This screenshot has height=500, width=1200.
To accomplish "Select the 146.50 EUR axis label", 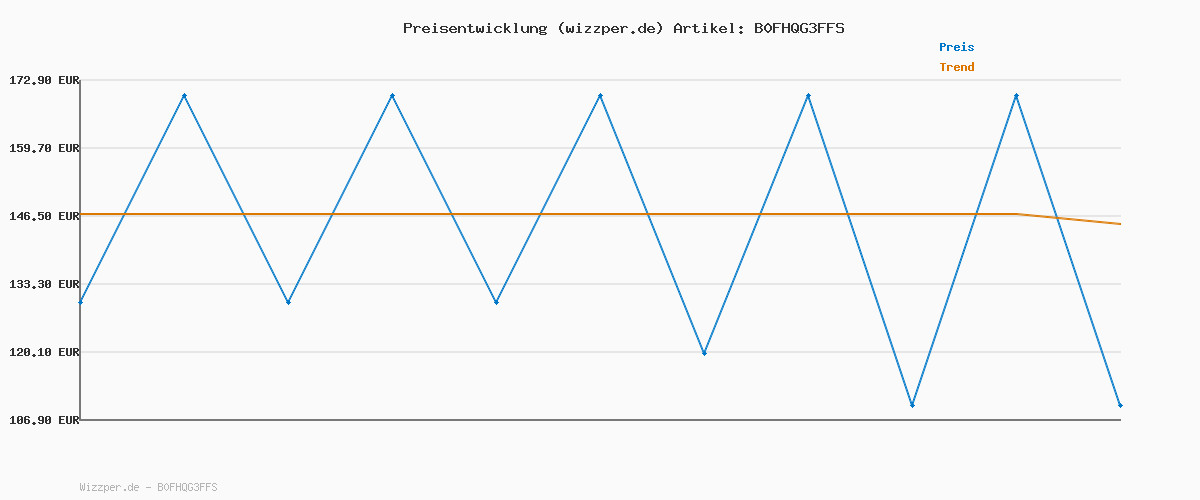I will pos(43,216).
